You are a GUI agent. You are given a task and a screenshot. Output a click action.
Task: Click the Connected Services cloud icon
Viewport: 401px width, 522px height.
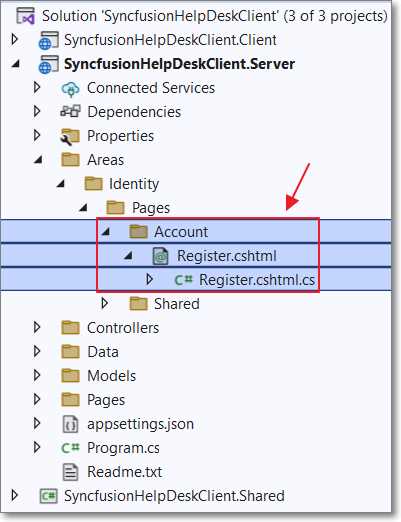[x=70, y=88]
